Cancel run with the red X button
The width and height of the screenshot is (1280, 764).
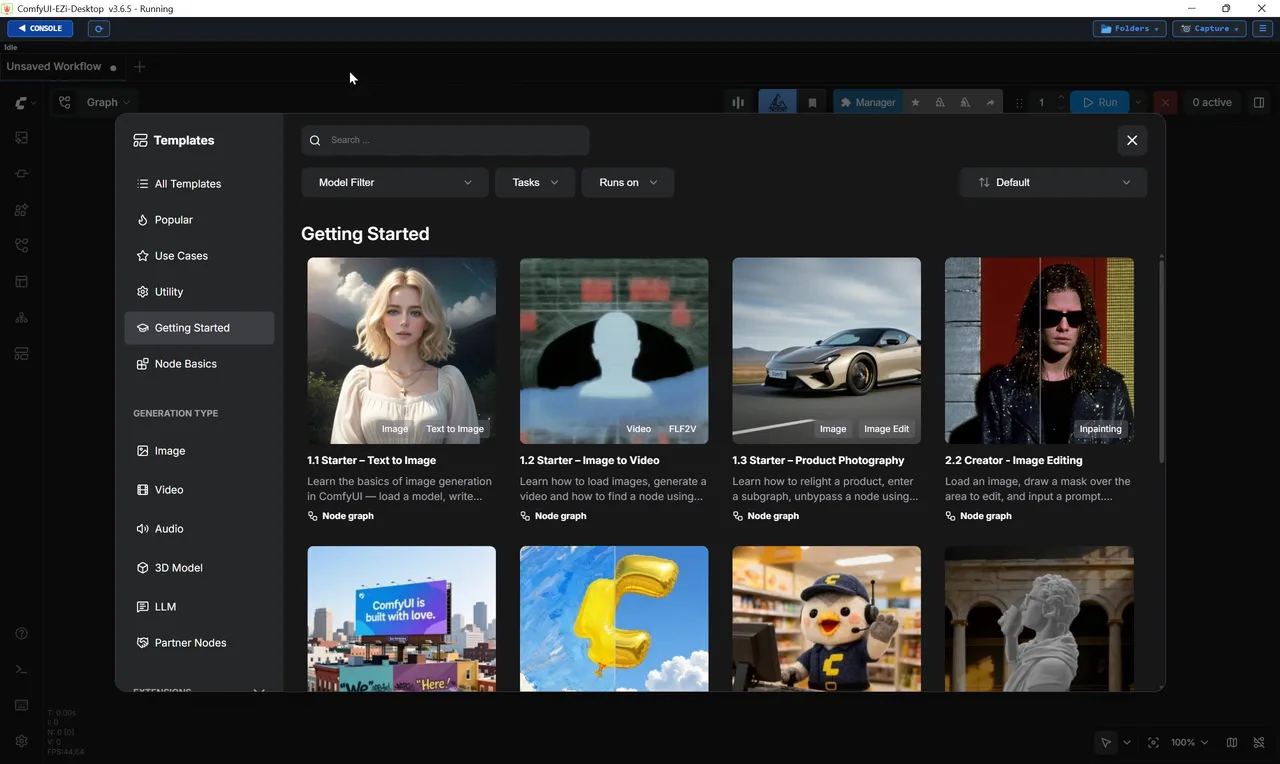1165,102
